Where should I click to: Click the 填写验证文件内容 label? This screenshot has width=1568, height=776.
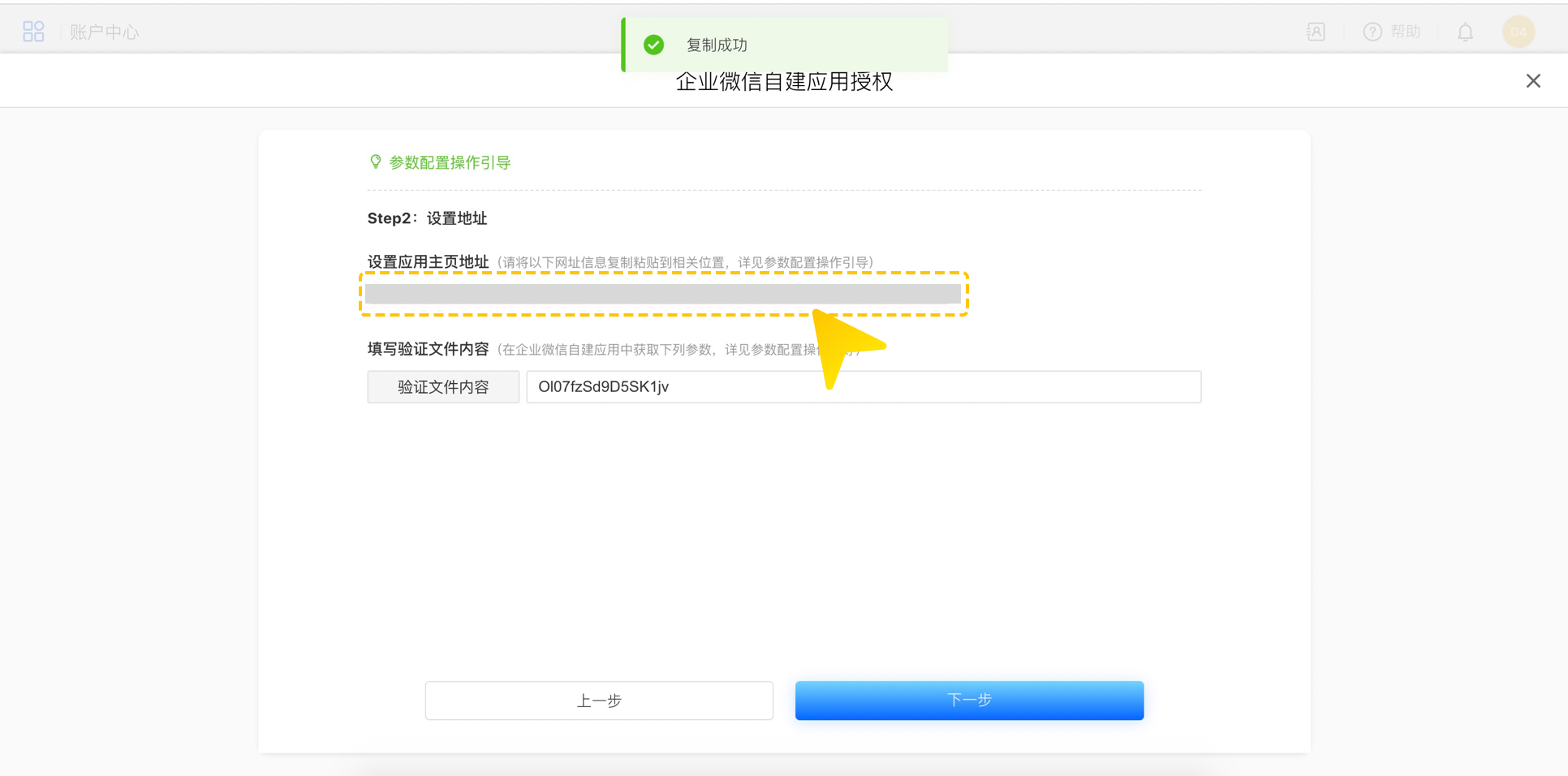pyautogui.click(x=428, y=349)
